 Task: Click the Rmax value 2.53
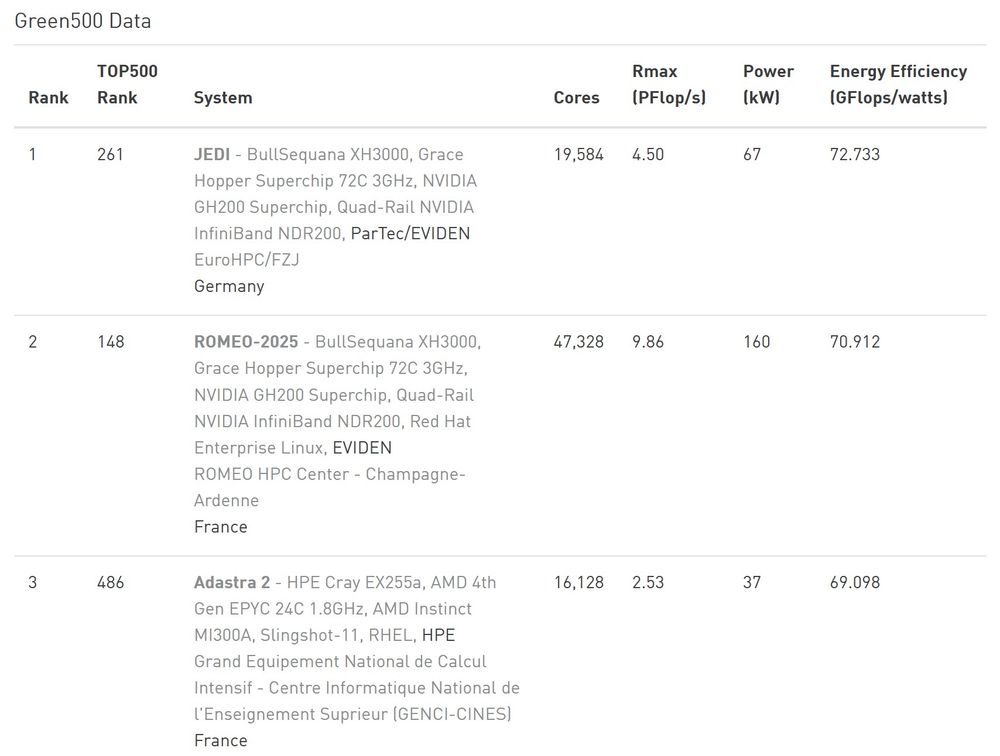[648, 582]
